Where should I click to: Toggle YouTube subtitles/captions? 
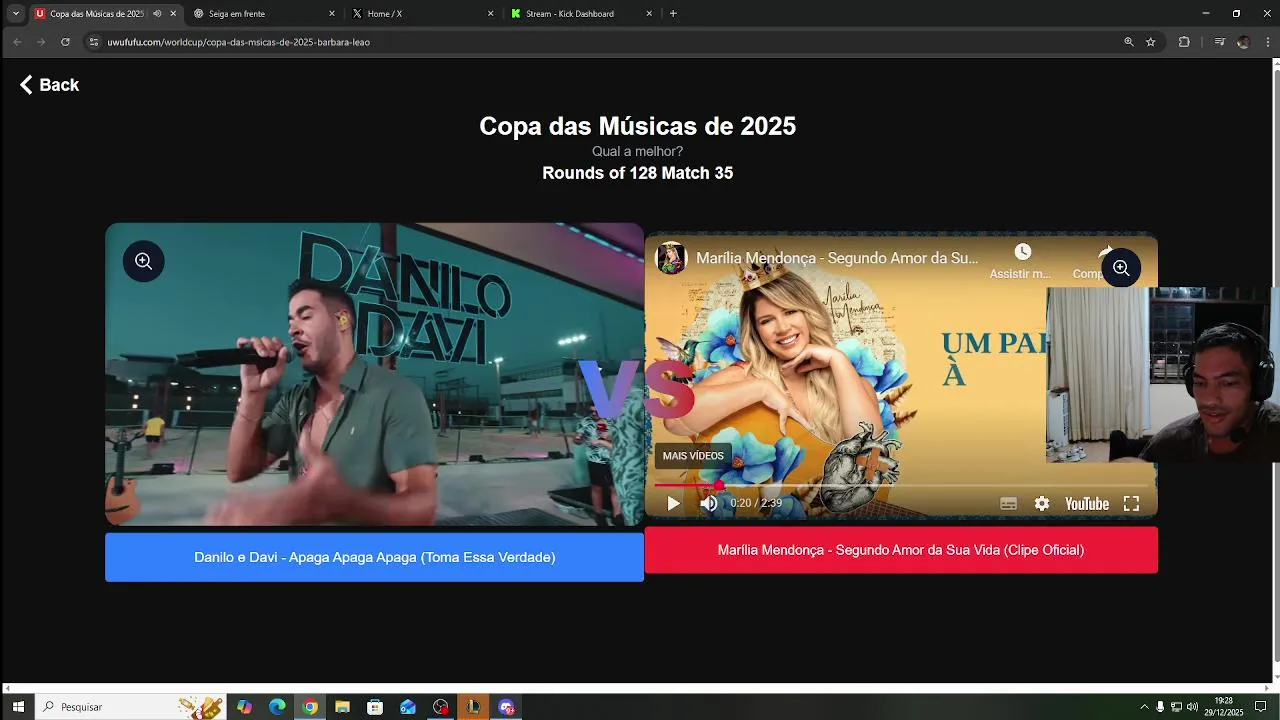click(x=1008, y=503)
